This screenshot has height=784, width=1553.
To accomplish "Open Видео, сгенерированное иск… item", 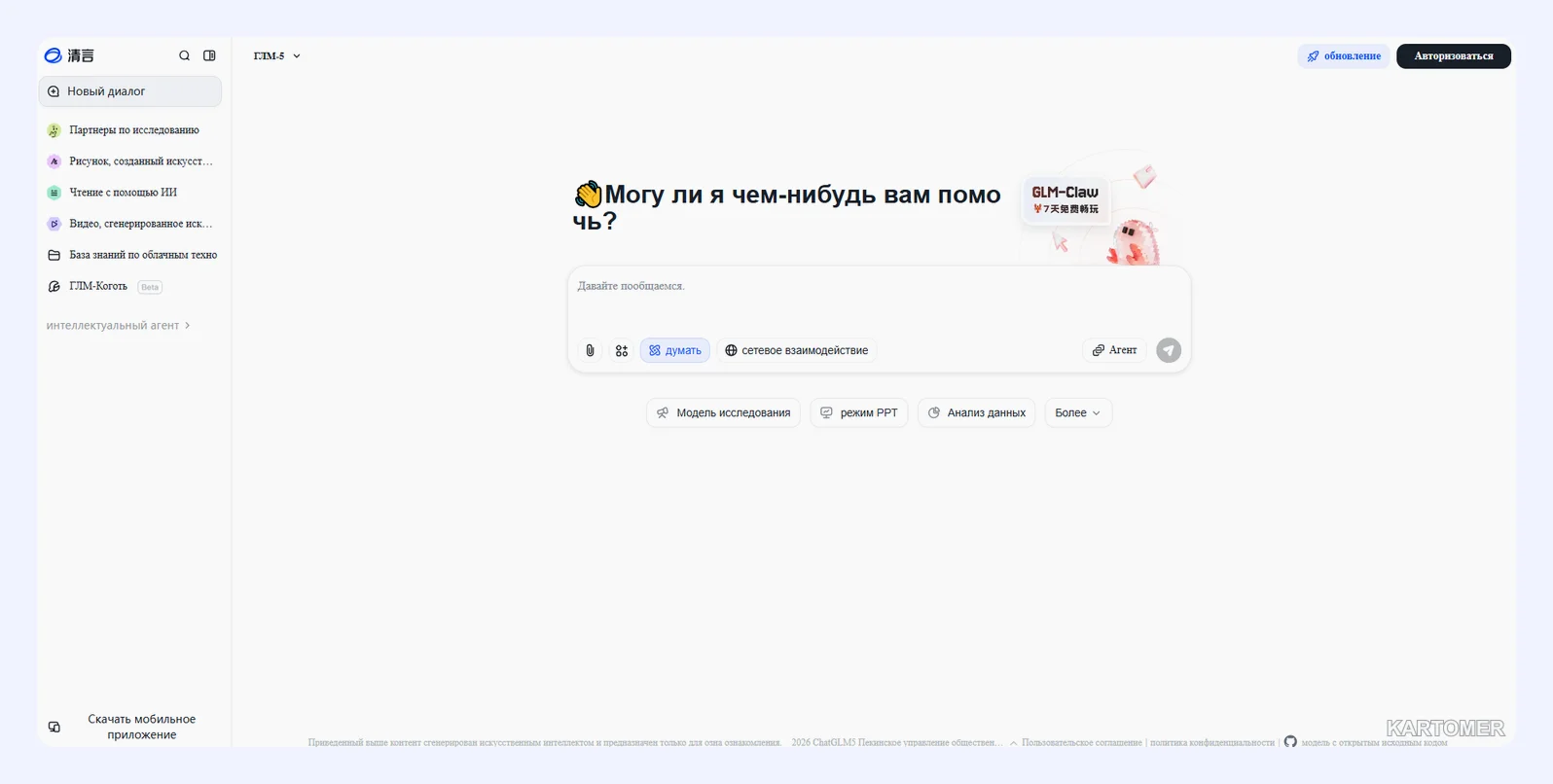I will pos(130,224).
